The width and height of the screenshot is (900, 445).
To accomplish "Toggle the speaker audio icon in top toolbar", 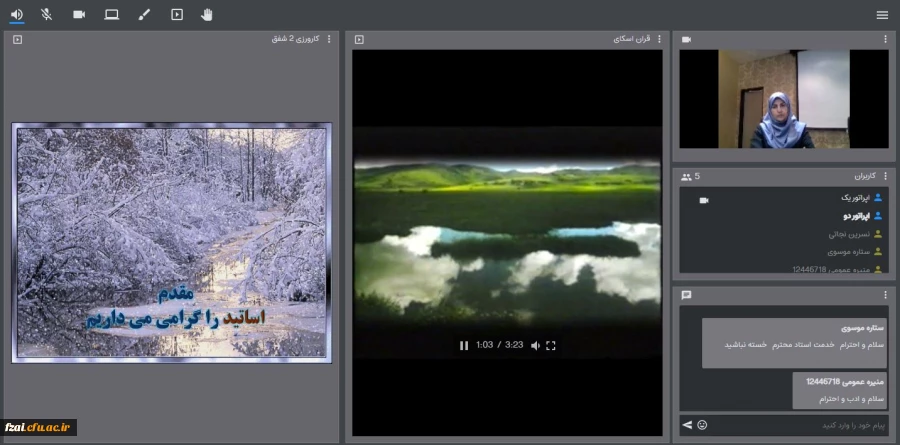I will pos(17,14).
